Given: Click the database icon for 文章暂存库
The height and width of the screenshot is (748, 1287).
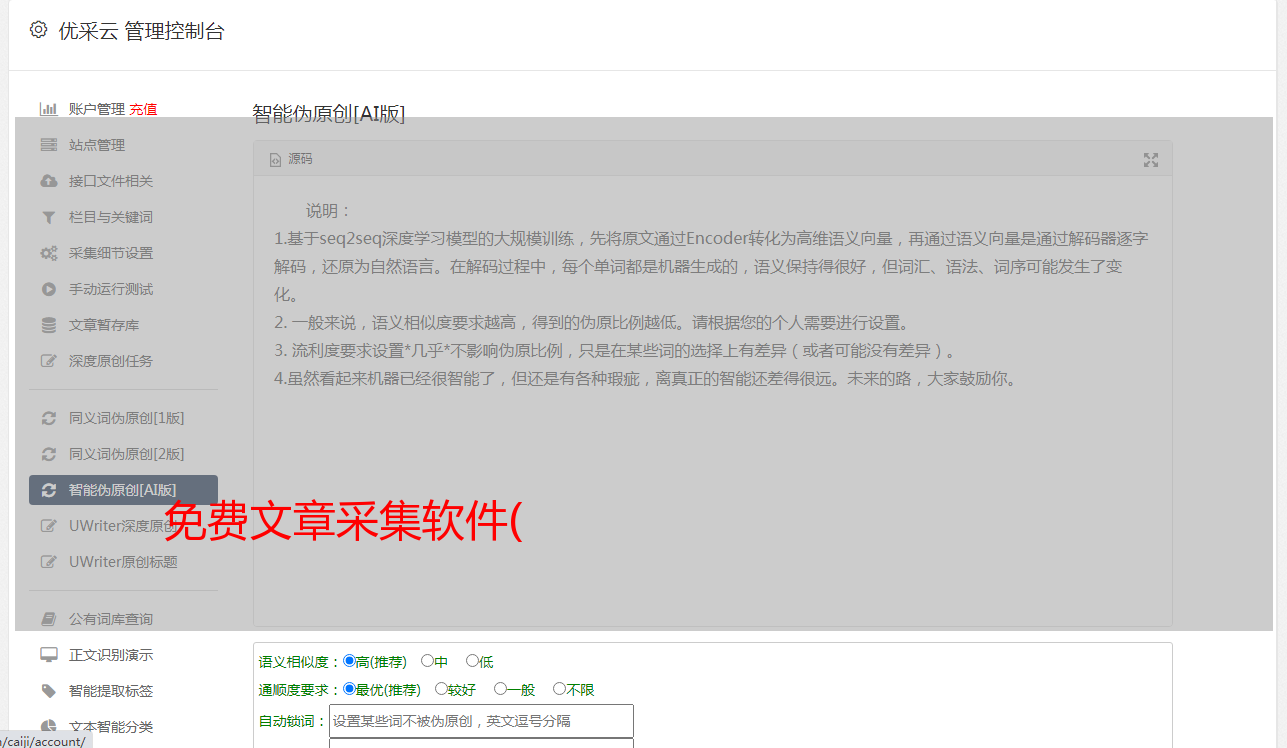Looking at the screenshot, I should [x=48, y=325].
